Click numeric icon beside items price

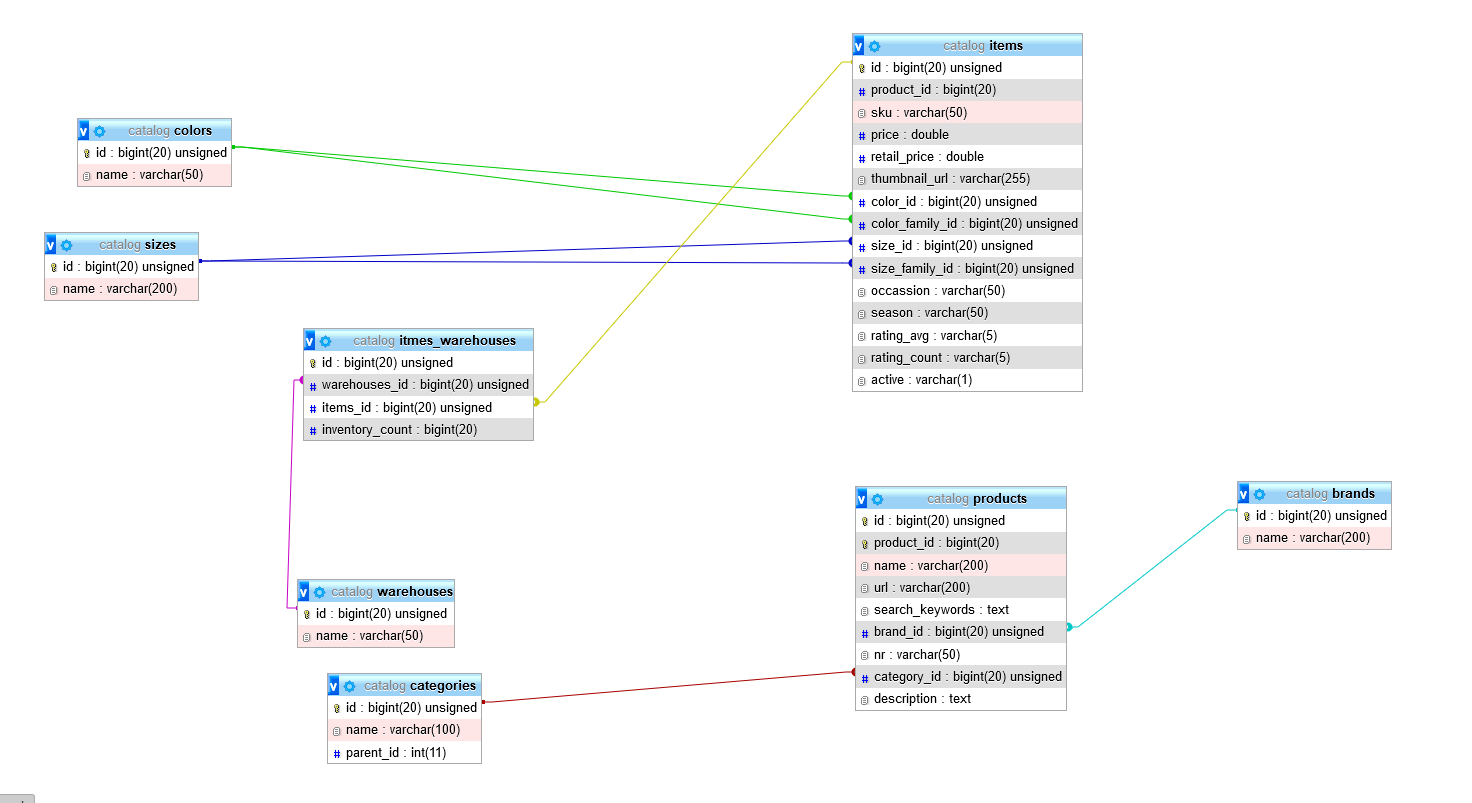pos(862,136)
